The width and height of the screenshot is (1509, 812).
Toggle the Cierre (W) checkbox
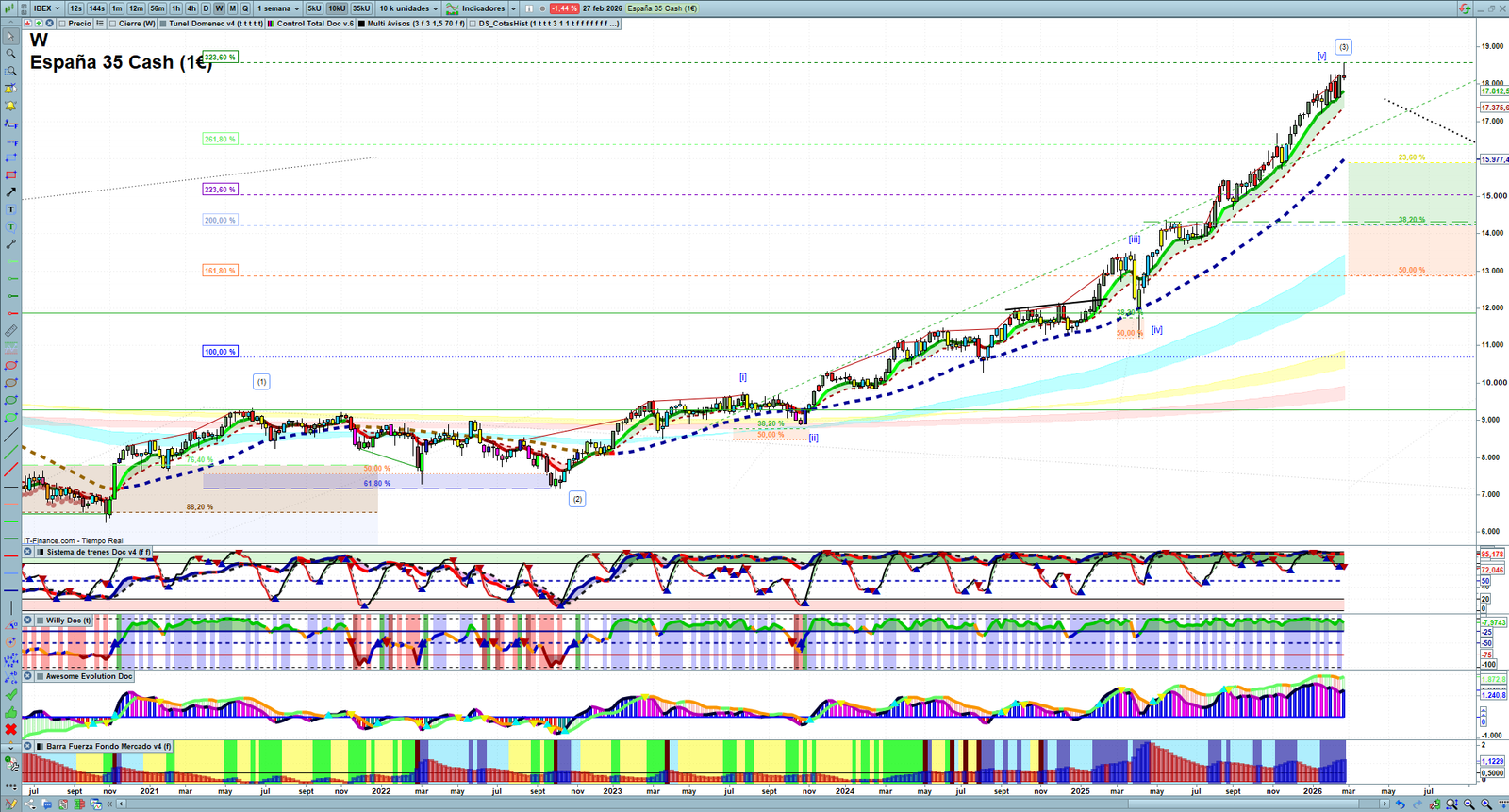(x=113, y=24)
